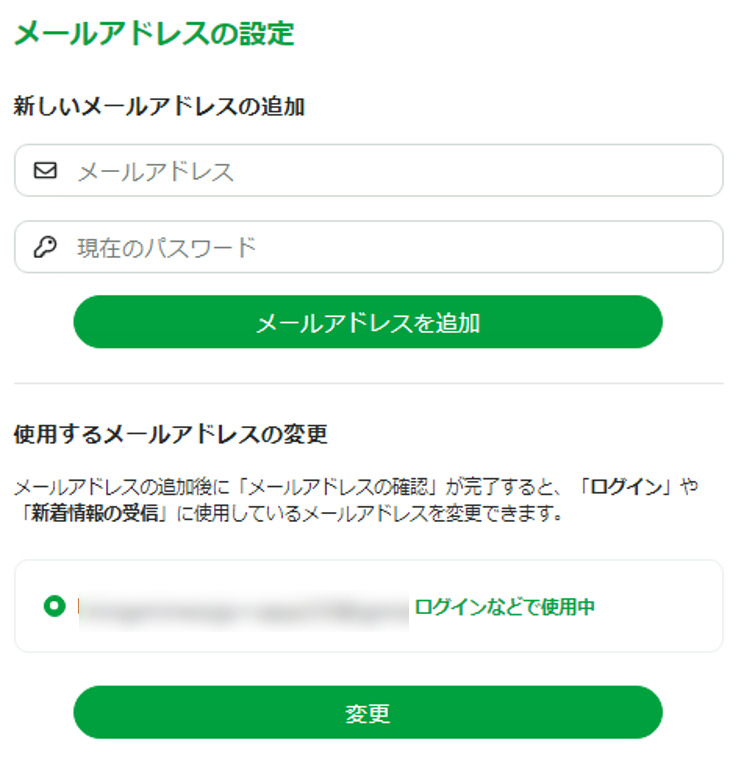
Task: Click the メールアドレスの設定 page heading
Action: (154, 33)
